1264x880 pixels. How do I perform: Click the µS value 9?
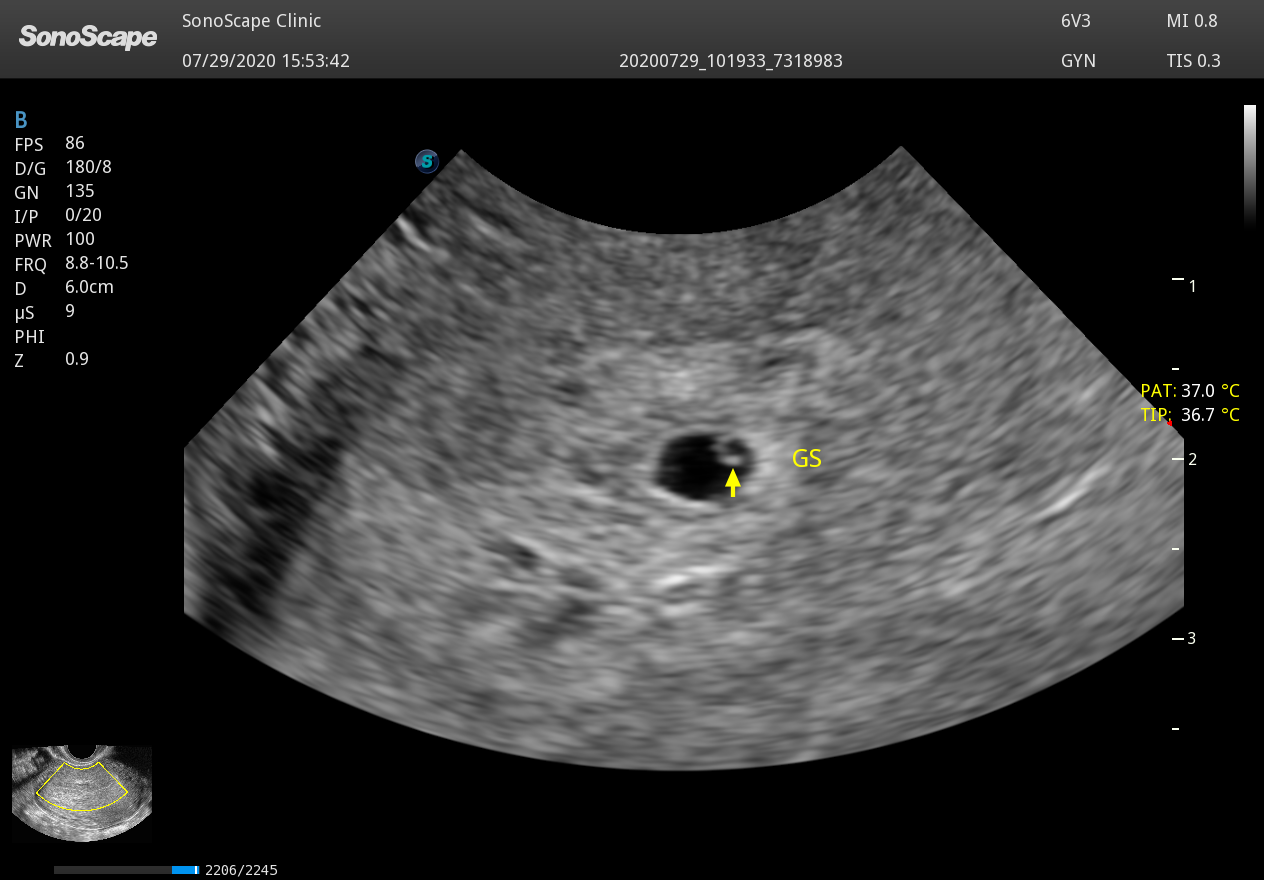pyautogui.click(x=70, y=311)
